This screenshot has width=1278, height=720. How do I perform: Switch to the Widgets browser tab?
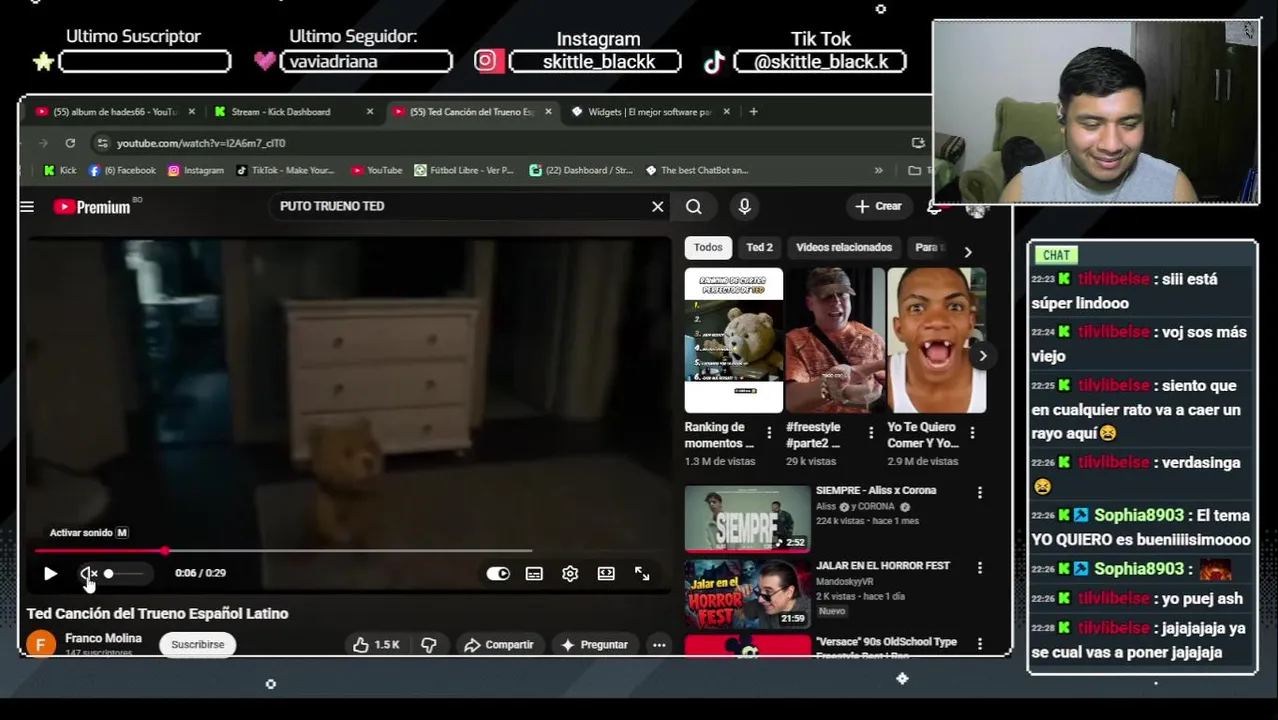point(645,112)
